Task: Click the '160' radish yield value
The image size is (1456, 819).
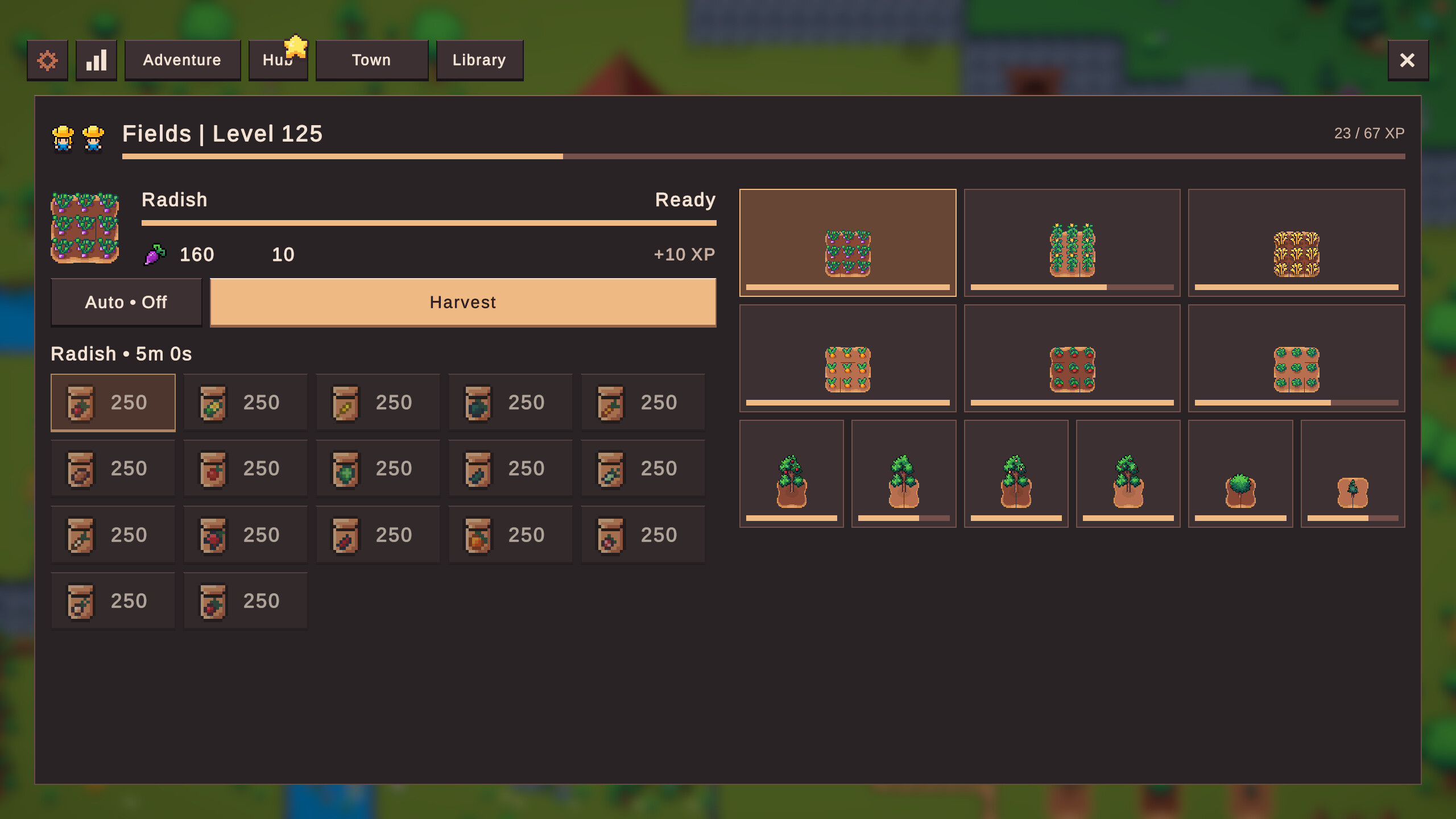Action: 197,254
